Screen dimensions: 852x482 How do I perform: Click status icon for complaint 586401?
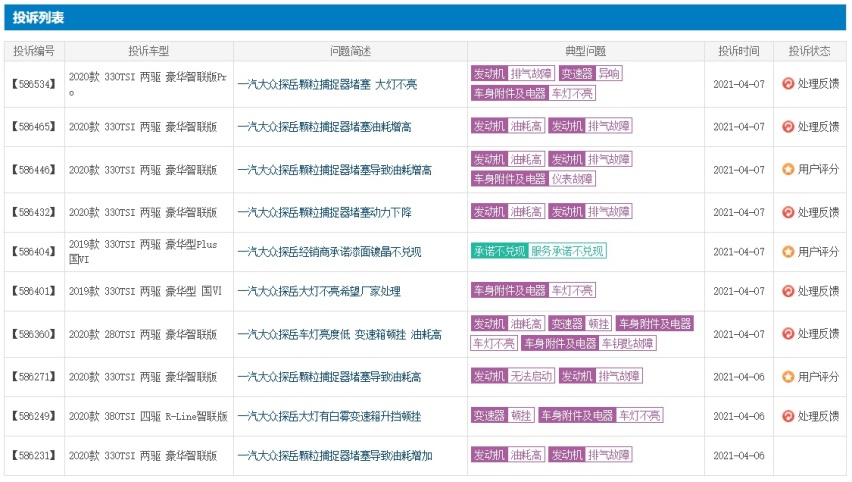click(x=788, y=291)
